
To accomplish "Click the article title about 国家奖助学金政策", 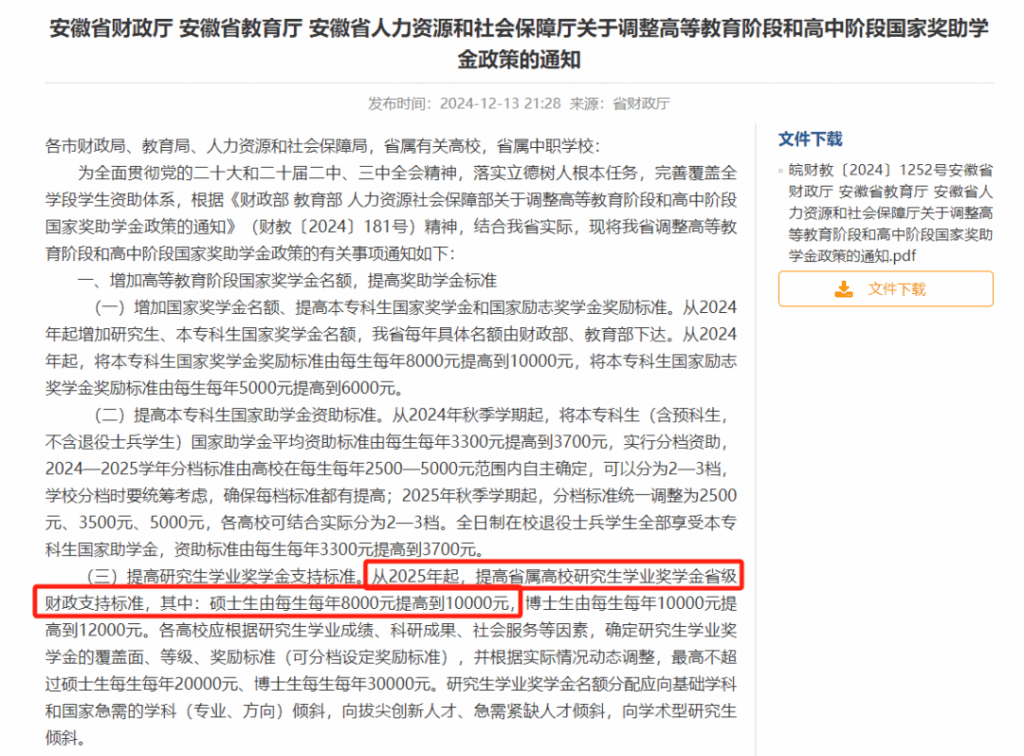I will point(519,44).
